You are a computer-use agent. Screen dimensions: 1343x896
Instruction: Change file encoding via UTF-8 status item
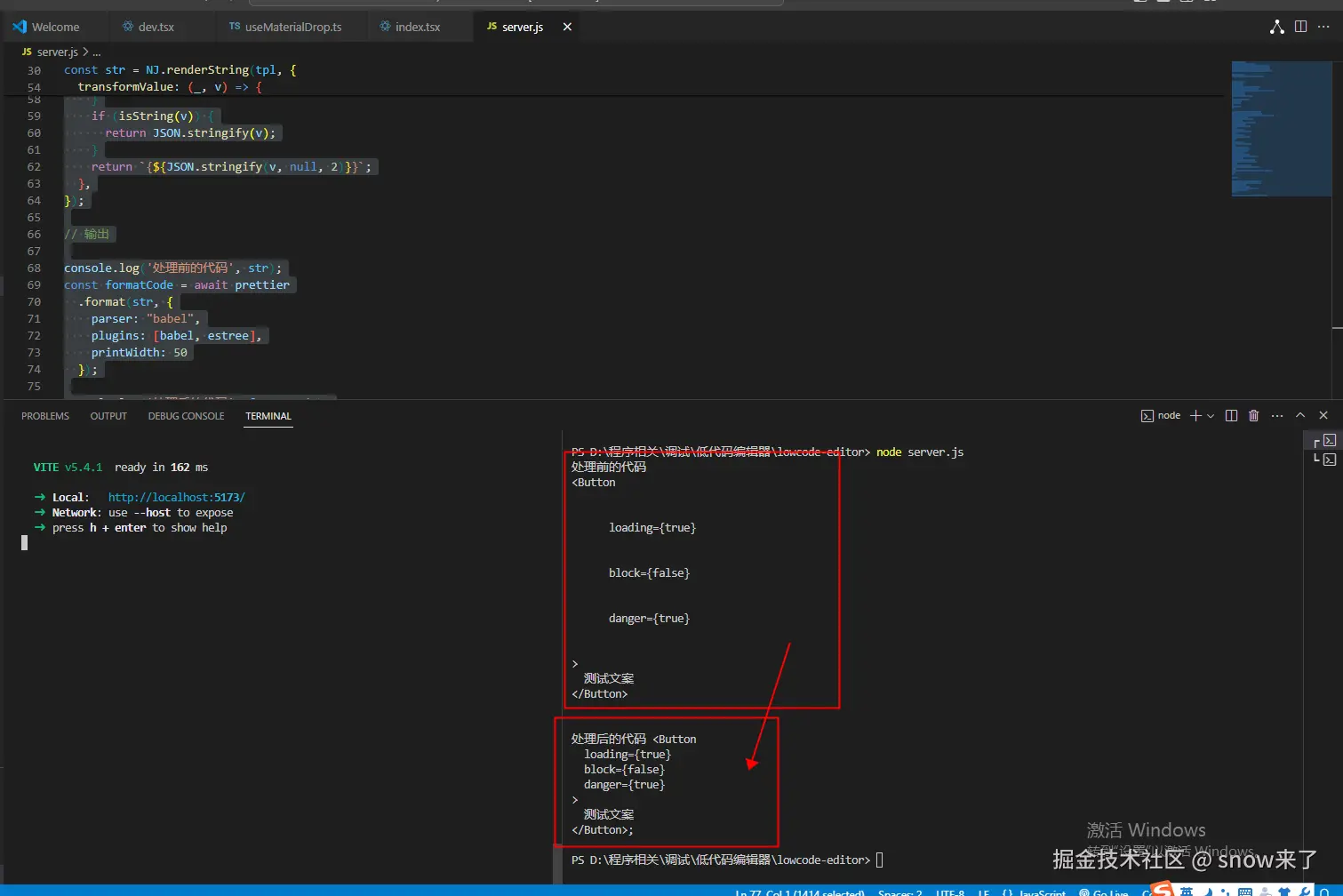(949, 892)
